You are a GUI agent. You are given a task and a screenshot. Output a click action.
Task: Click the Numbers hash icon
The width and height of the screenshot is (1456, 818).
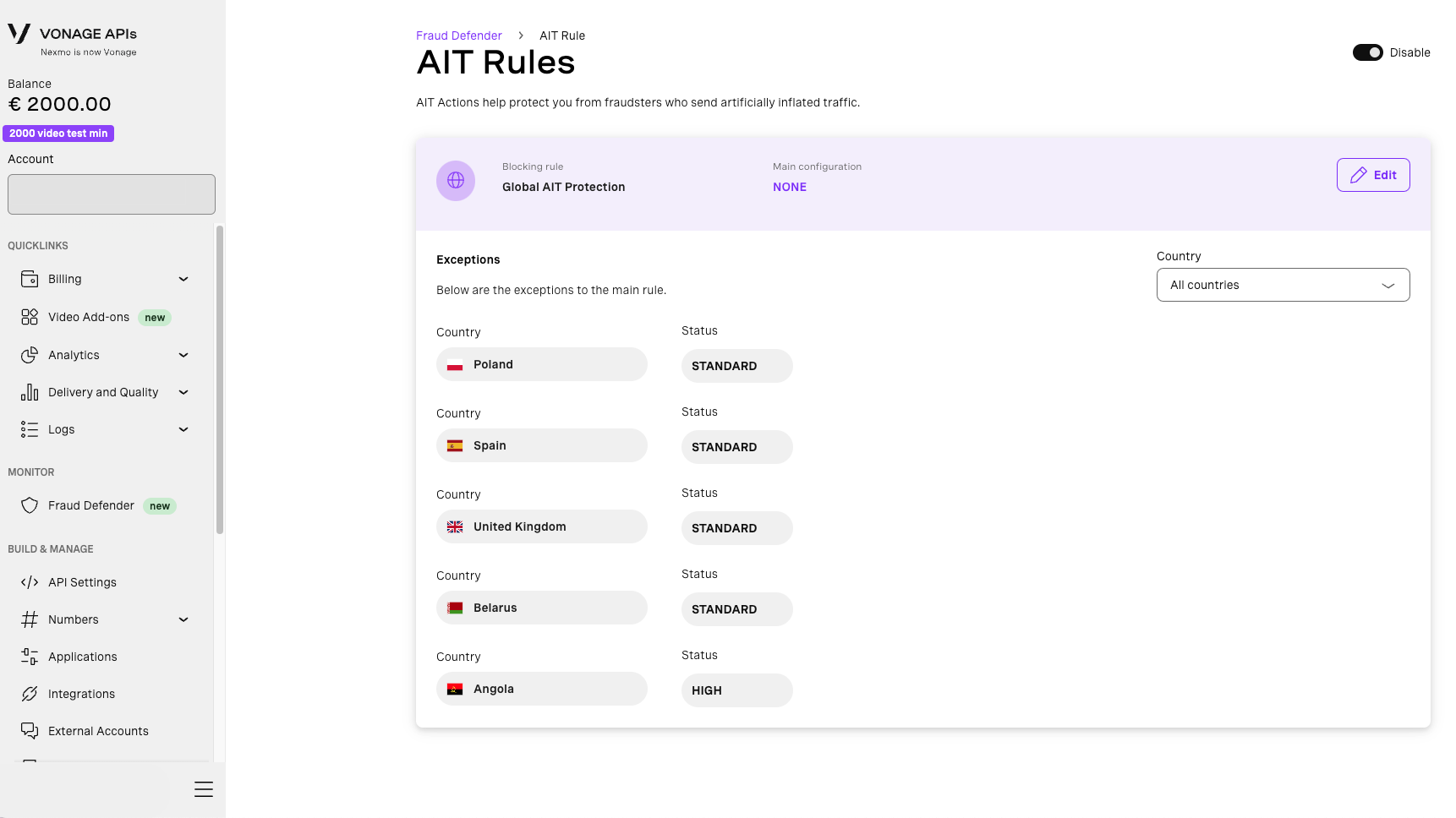(30, 619)
